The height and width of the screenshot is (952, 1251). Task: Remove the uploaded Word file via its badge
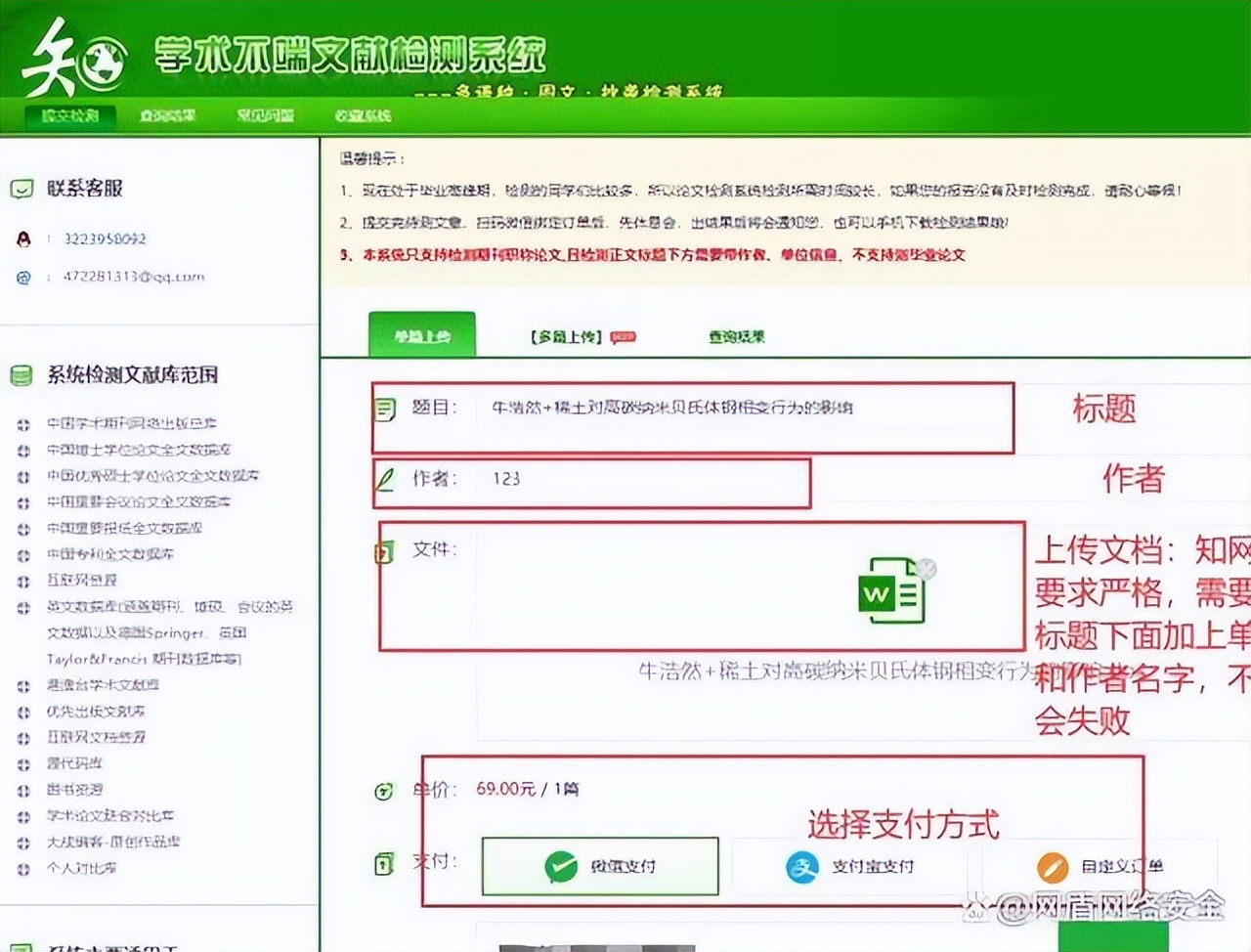point(927,568)
